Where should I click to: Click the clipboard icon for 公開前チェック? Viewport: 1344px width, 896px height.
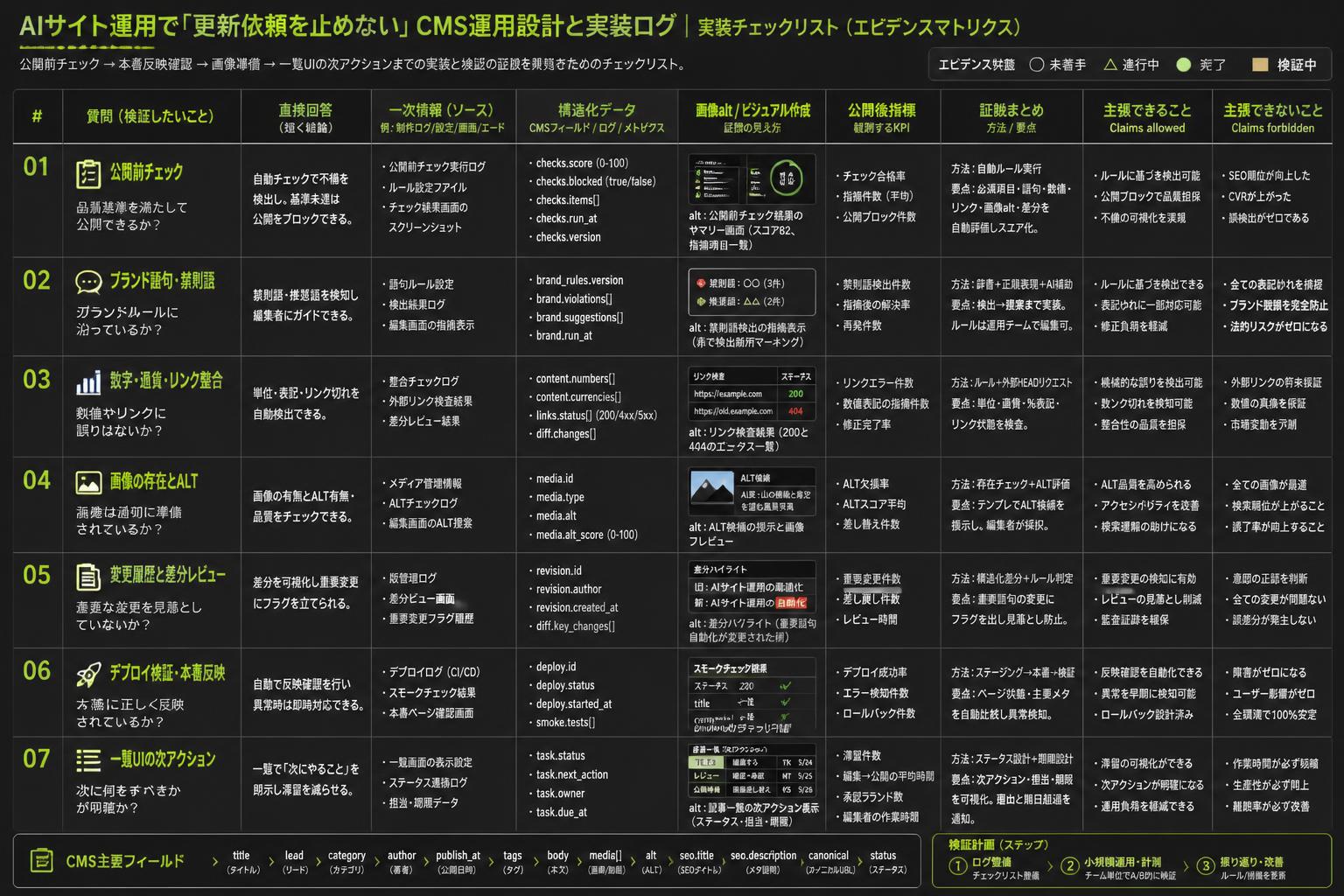pyautogui.click(x=88, y=174)
